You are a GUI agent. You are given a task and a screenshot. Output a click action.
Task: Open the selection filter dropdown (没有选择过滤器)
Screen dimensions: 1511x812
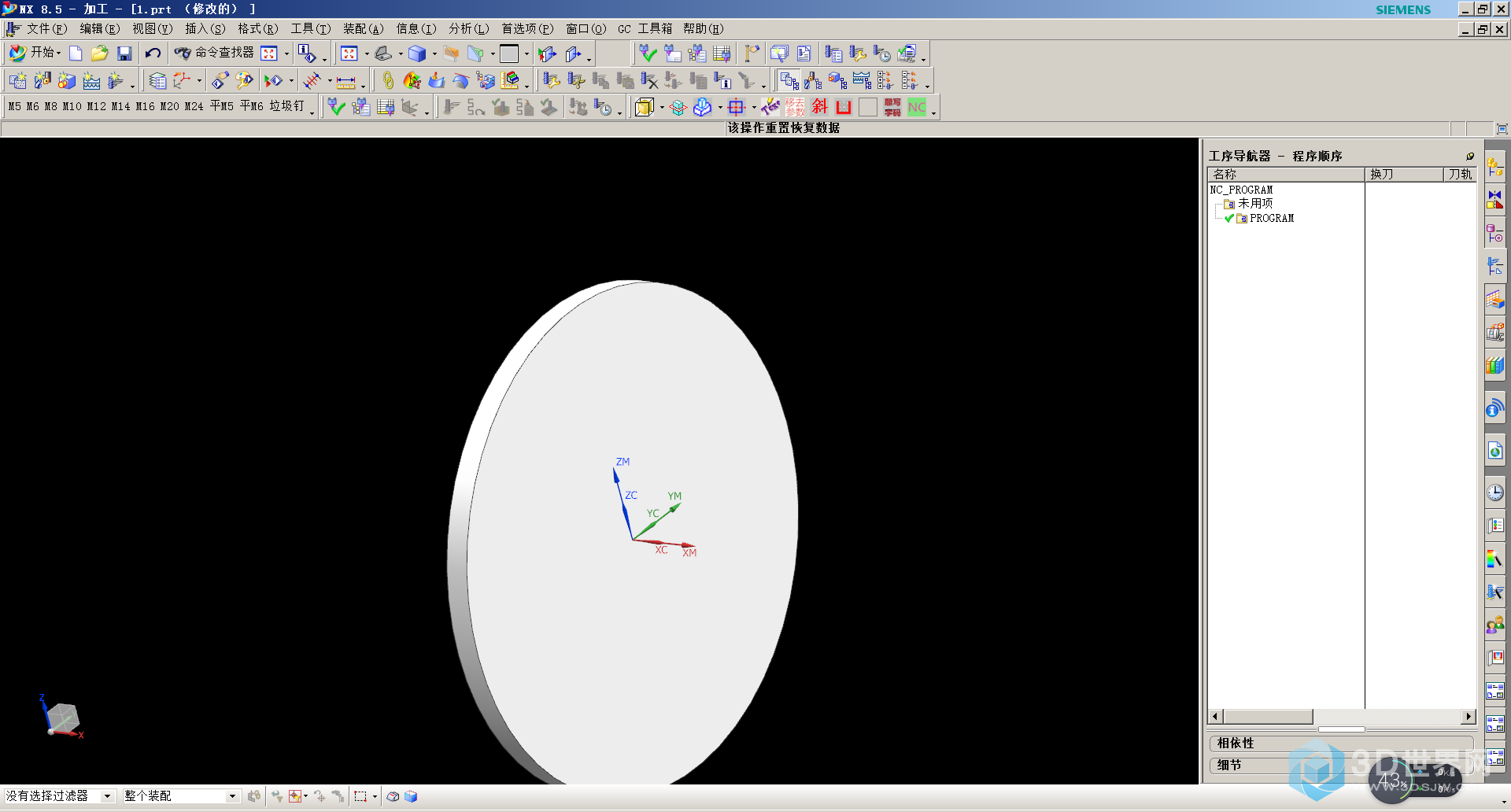tap(60, 796)
